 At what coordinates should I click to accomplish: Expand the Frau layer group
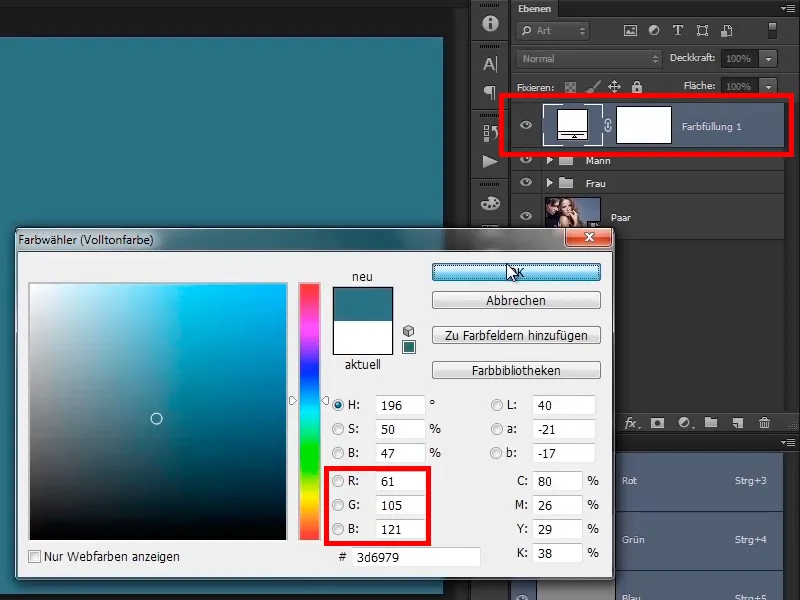(549, 183)
